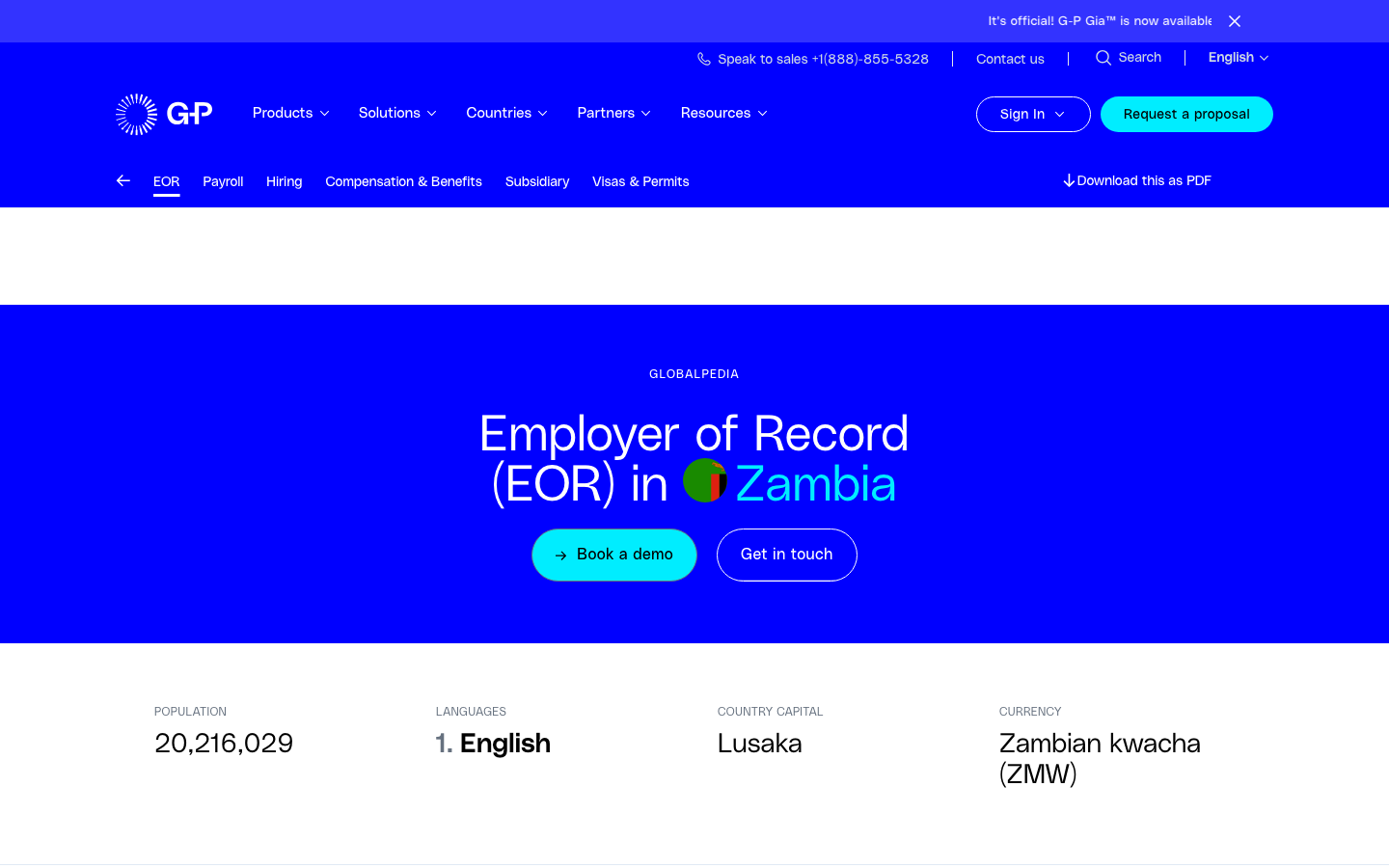
Task: Click the COUNTRY CAPITAL label
Action: tap(770, 712)
